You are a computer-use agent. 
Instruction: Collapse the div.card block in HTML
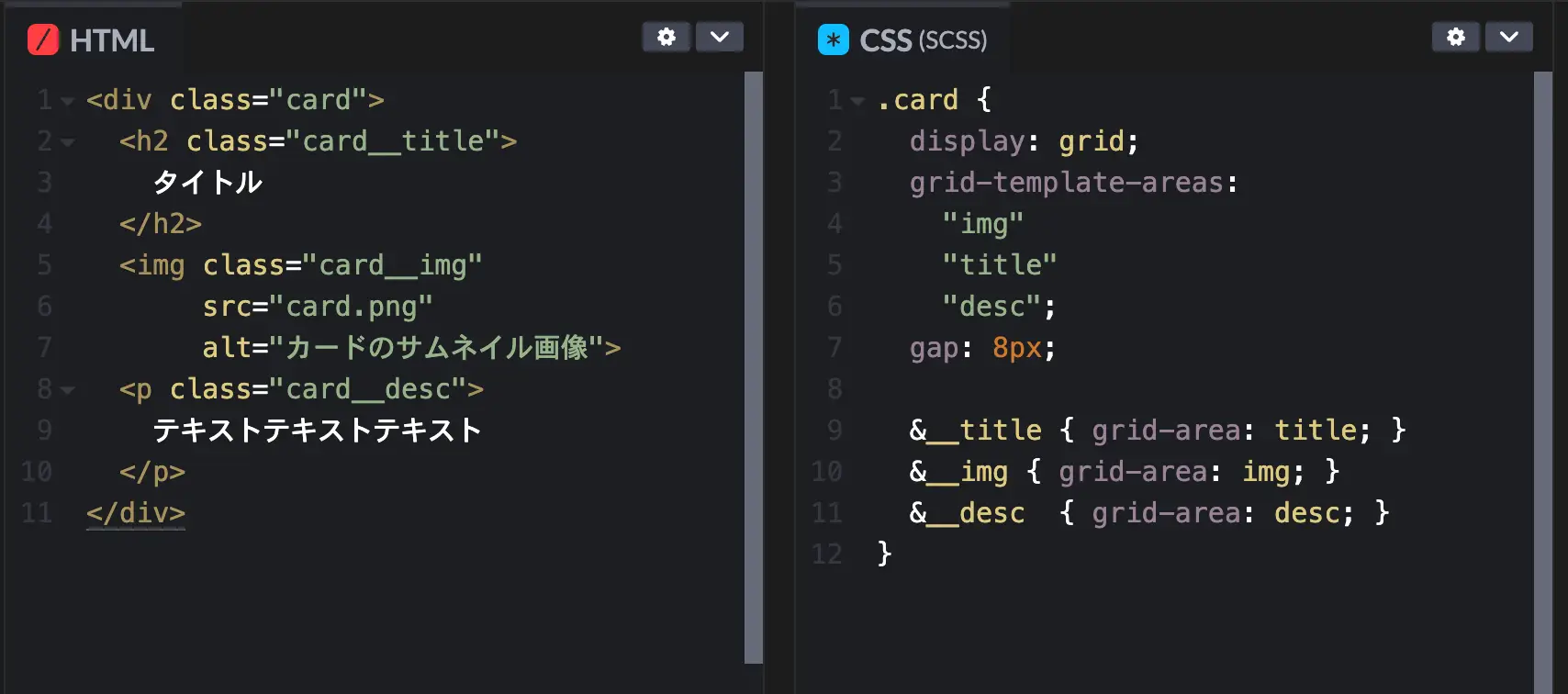67,101
